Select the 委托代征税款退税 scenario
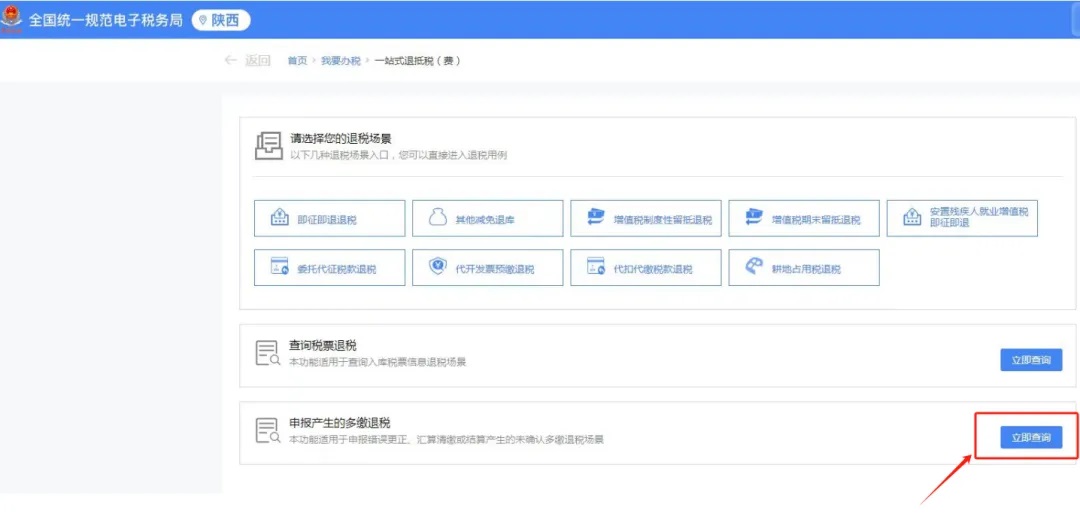 [329, 267]
